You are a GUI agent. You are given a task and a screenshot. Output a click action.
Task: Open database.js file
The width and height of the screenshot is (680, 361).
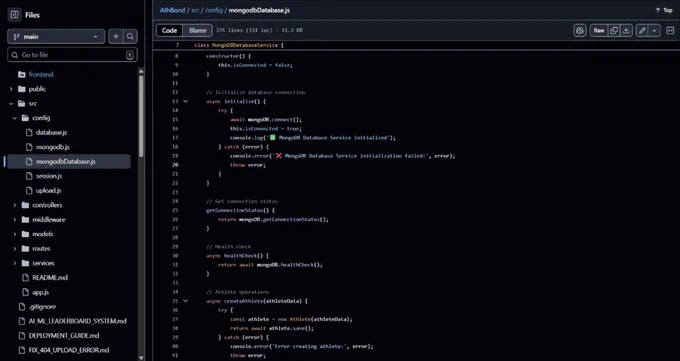tap(51, 132)
